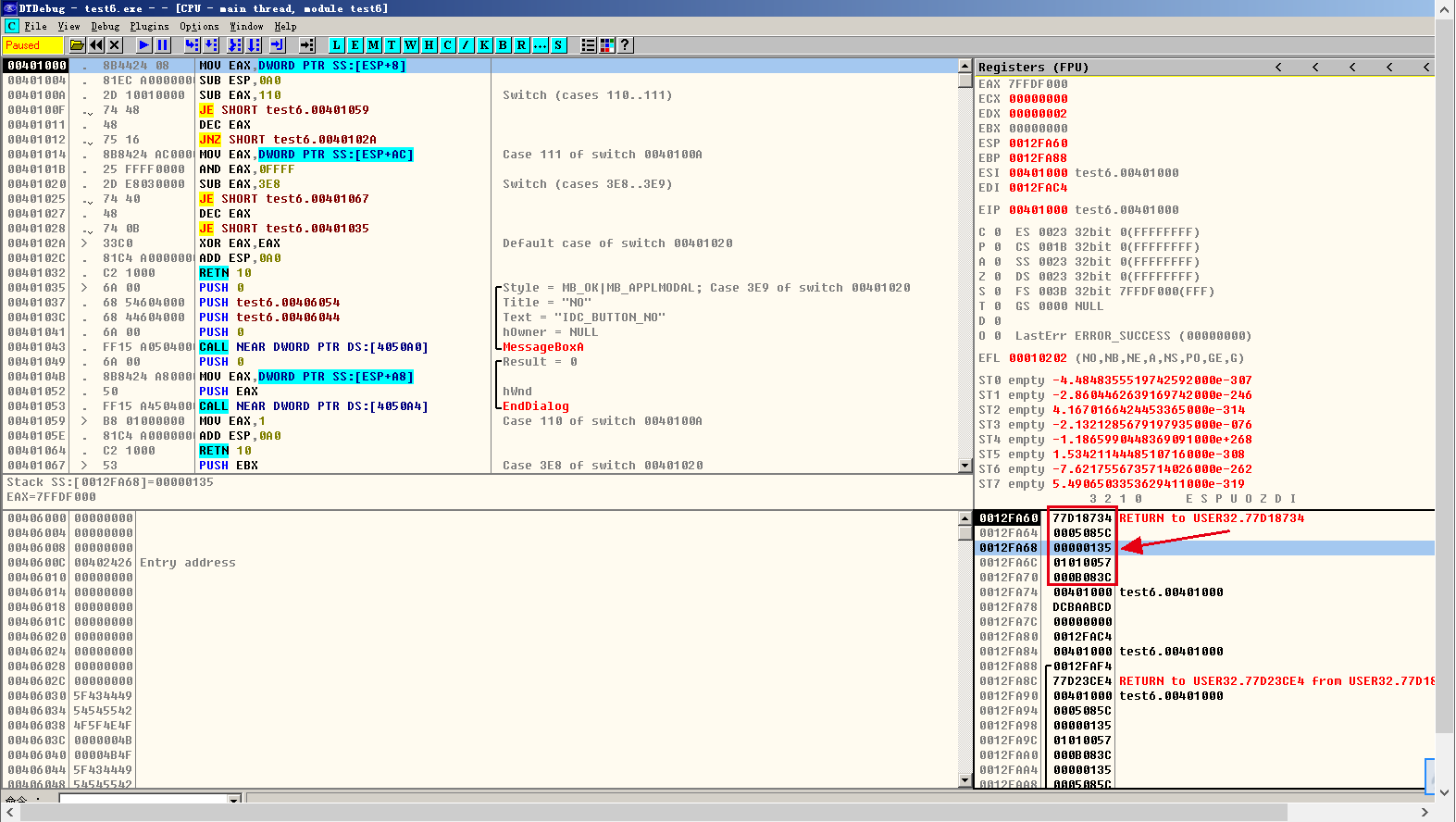
Task: Toggle the C flag value
Action: (997, 232)
